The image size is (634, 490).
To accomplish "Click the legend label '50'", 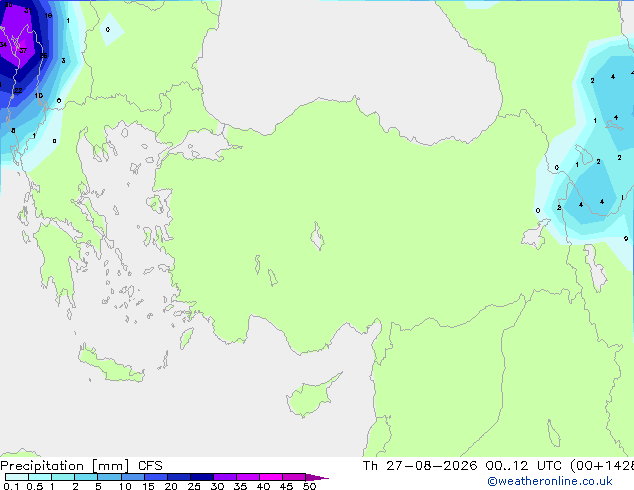I will coord(309,486).
